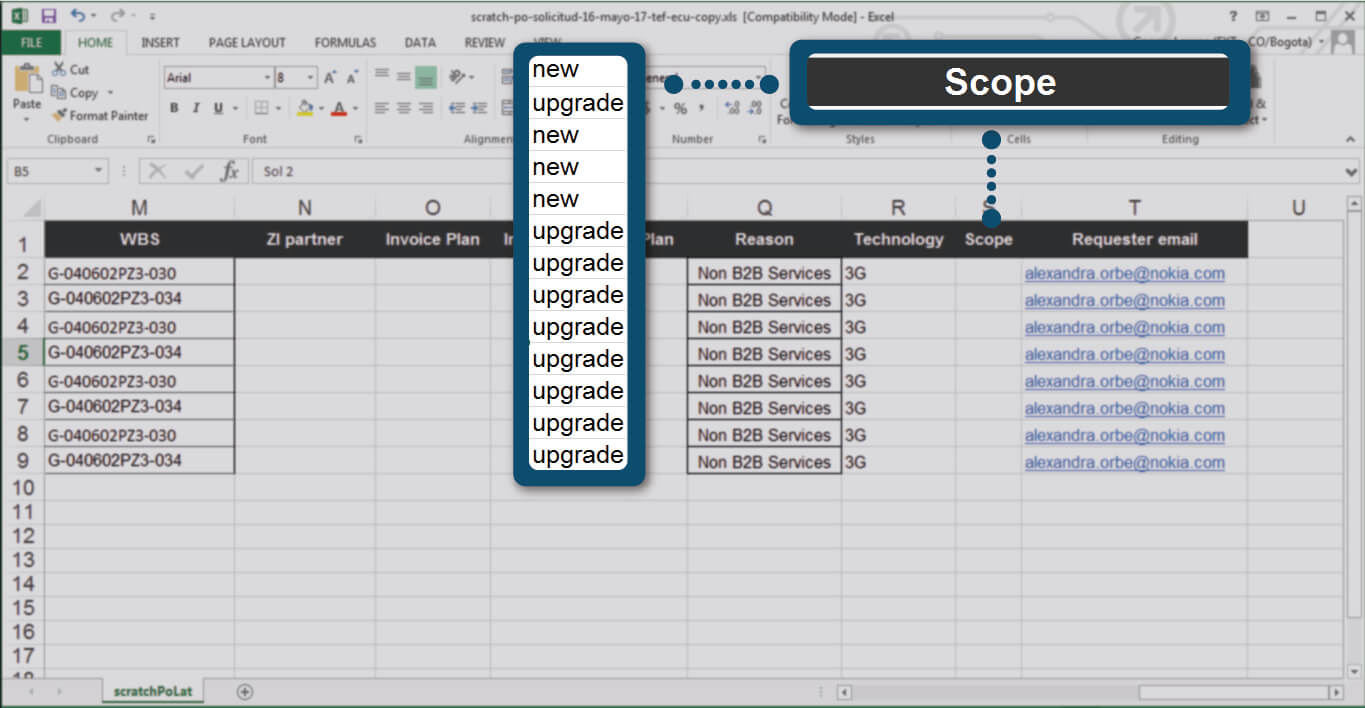Viewport: 1365px width, 708px height.
Task: Click the email link in row 2
Action: tap(1124, 273)
